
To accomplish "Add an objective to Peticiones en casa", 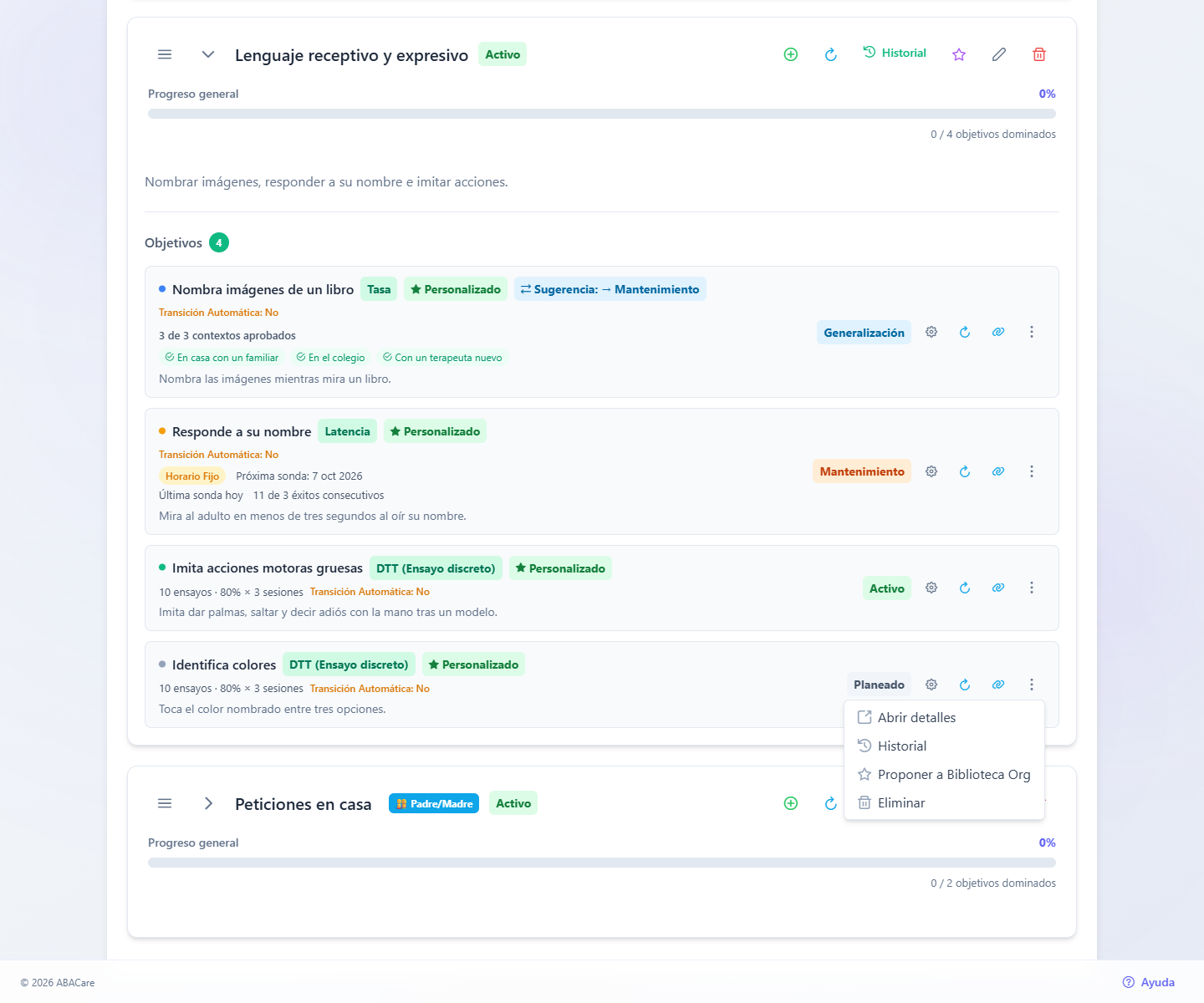I will point(791,803).
